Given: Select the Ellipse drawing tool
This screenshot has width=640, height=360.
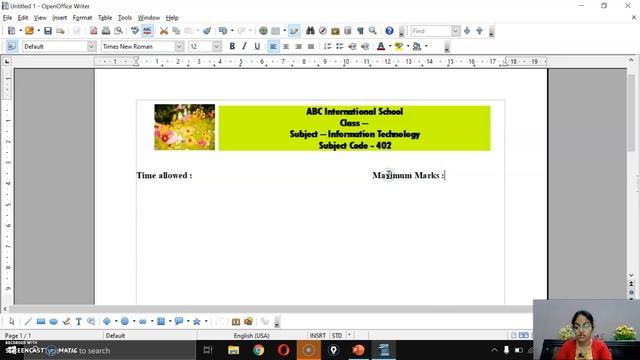Looking at the screenshot, I should click(53, 321).
